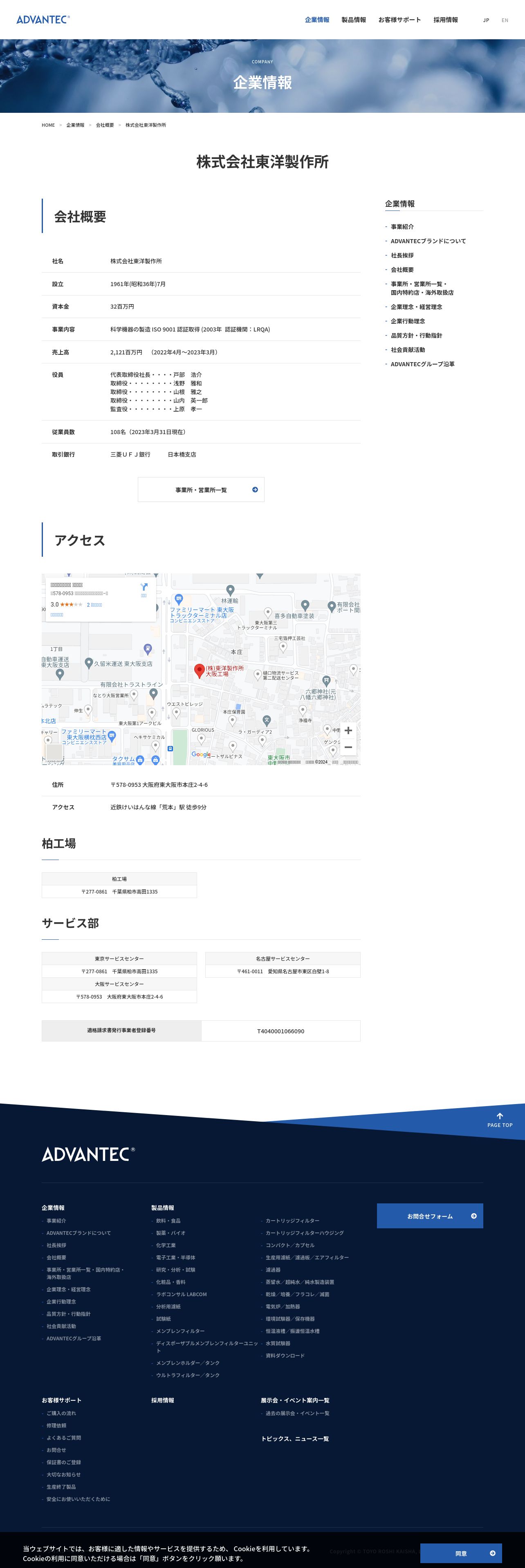Click the 会社概要 breadcrumb link

point(105,125)
